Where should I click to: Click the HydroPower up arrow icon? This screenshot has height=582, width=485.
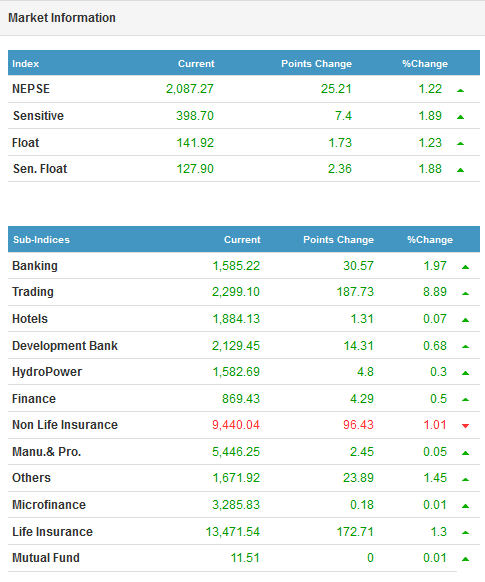466,373
